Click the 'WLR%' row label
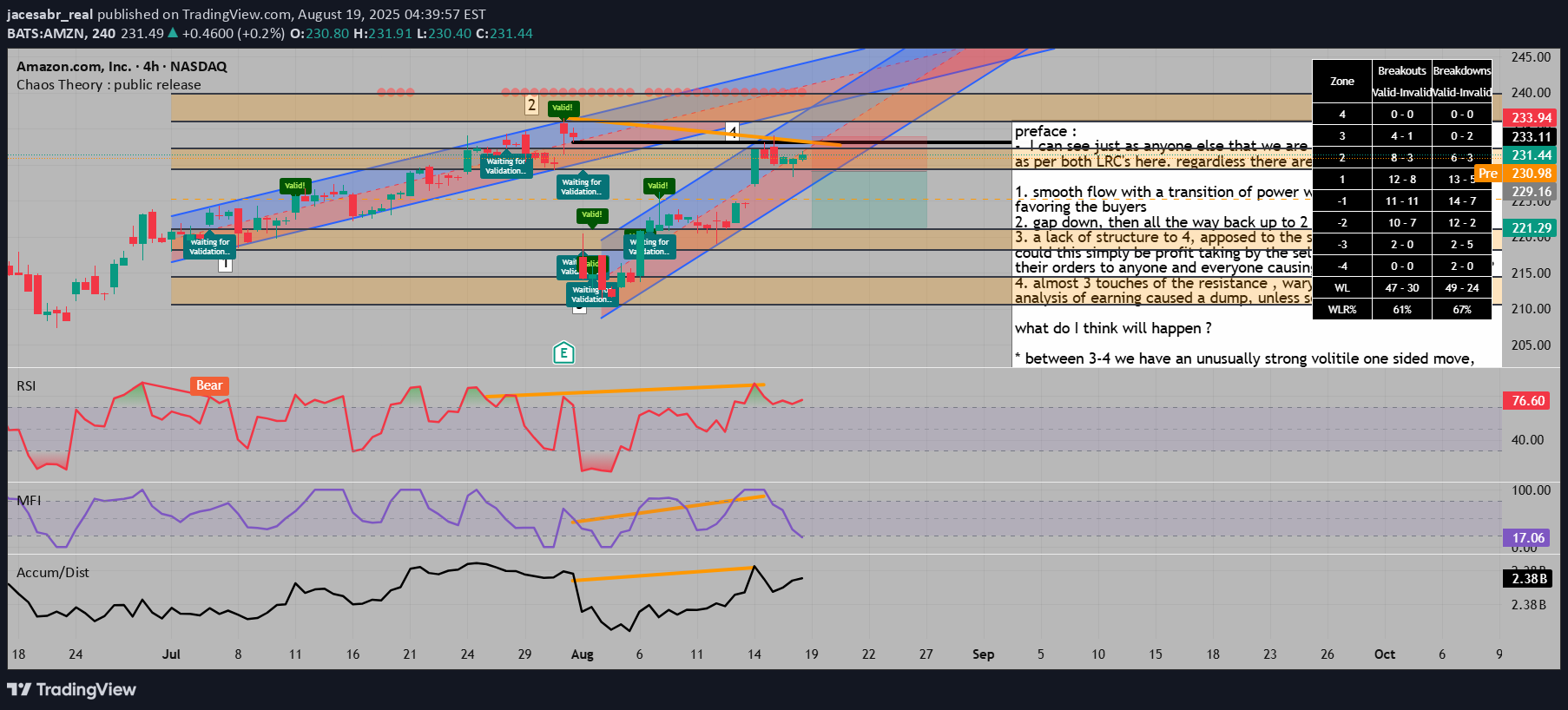The image size is (1568, 710). 1342,310
